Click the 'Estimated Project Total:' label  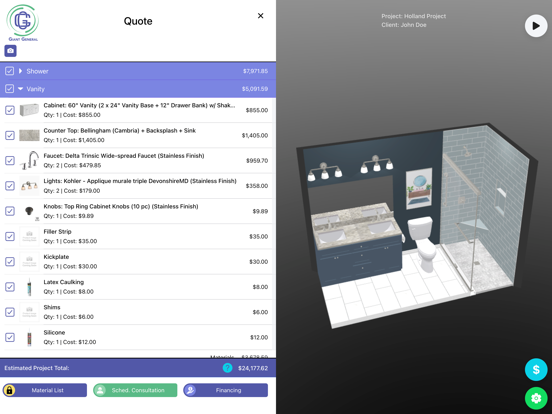pos(37,368)
